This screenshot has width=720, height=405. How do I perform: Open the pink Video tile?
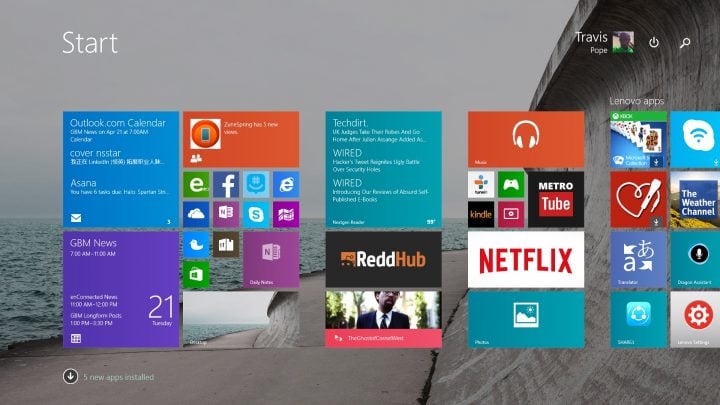coord(511,214)
